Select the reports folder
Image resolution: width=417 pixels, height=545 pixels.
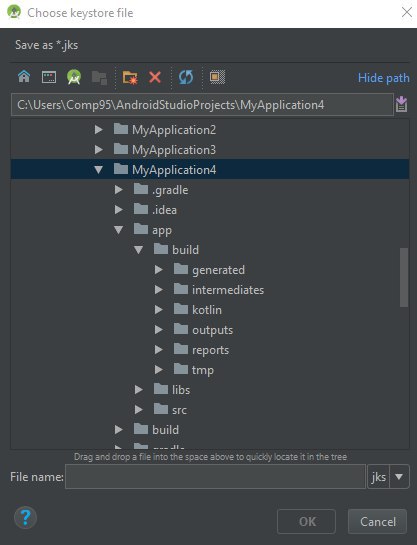point(211,350)
